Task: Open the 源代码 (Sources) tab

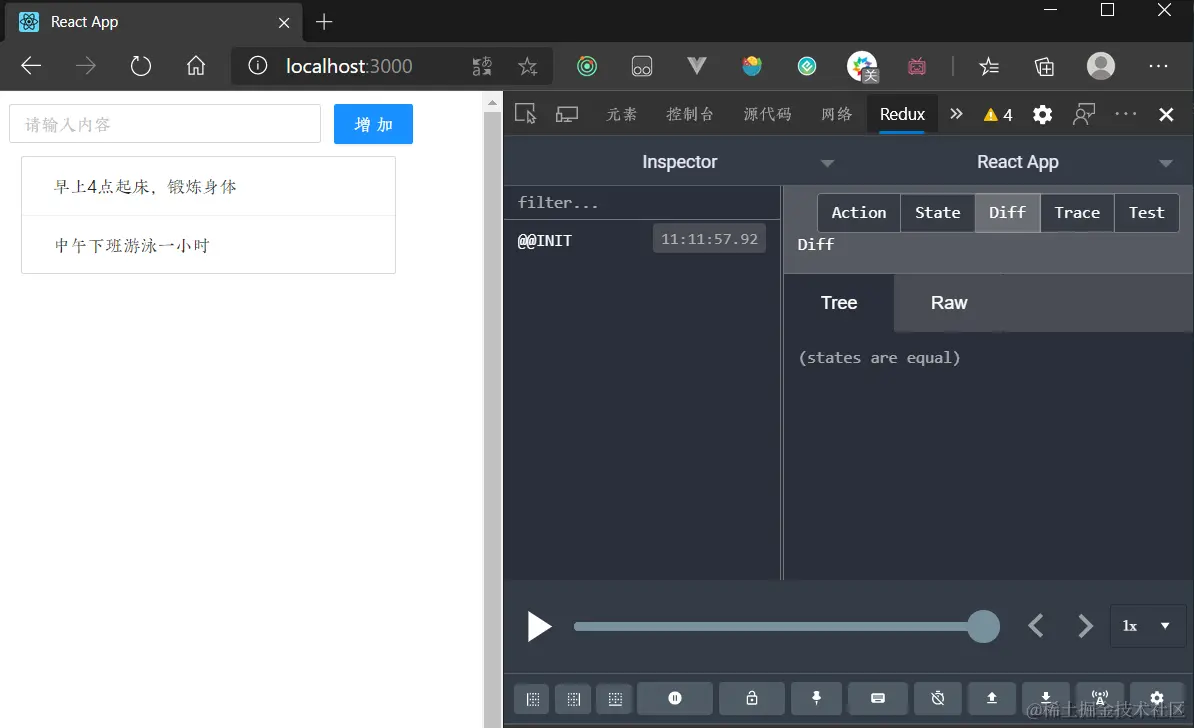Action: 768,114
